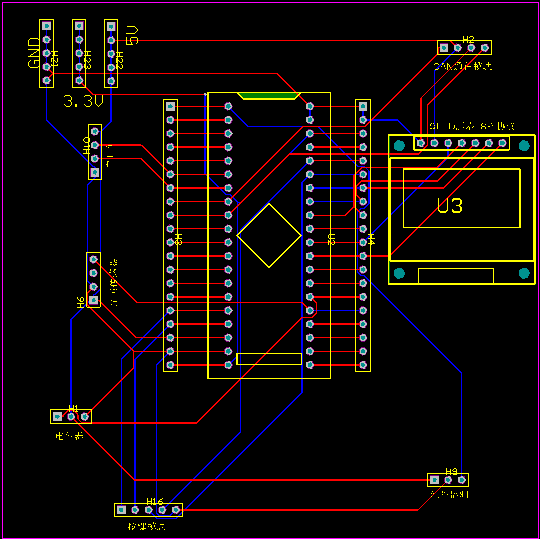
Task: Select the H4 designator label
Action: click(x=371, y=239)
